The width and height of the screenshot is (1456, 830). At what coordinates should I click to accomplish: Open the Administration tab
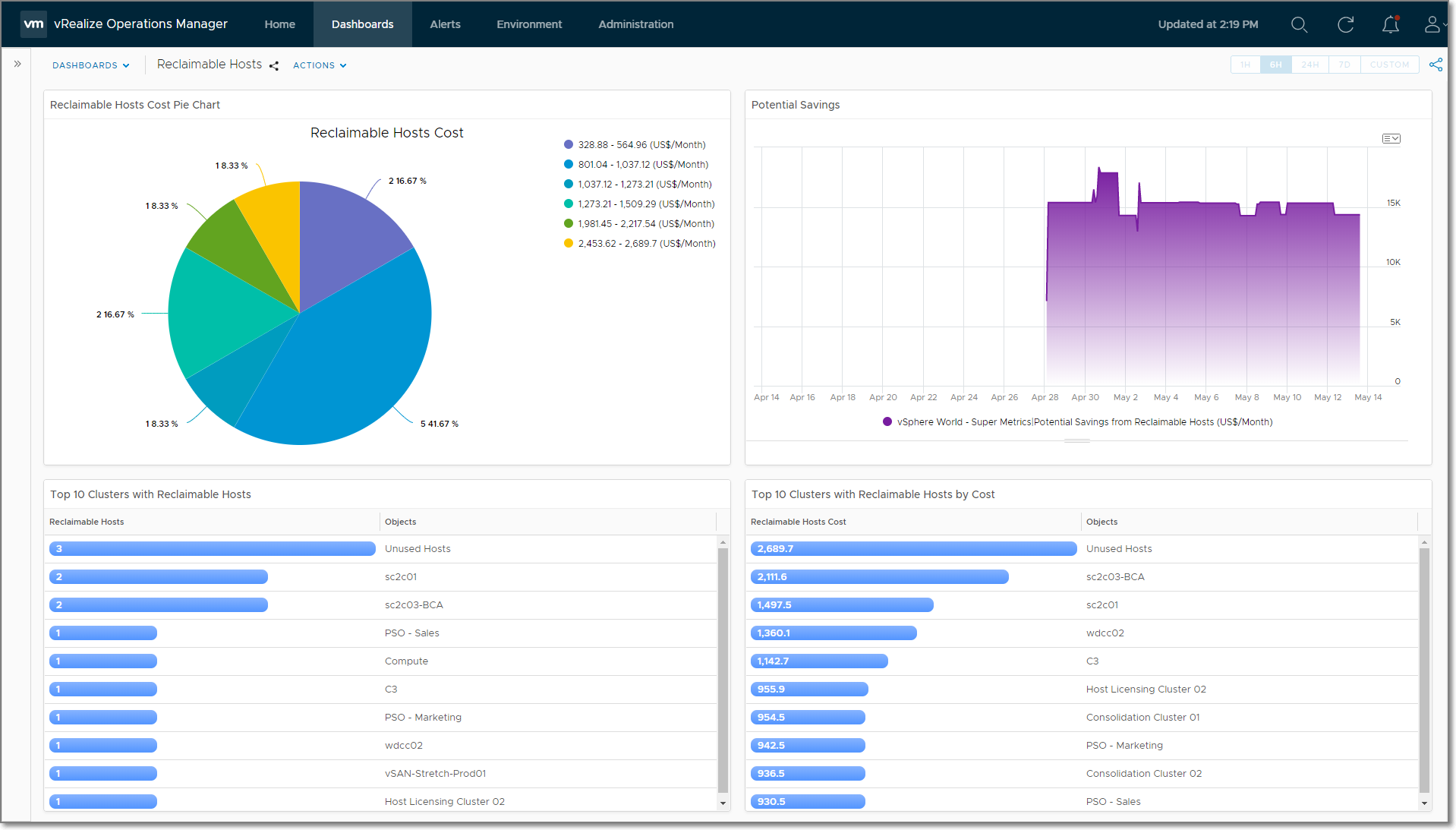pyautogui.click(x=636, y=24)
